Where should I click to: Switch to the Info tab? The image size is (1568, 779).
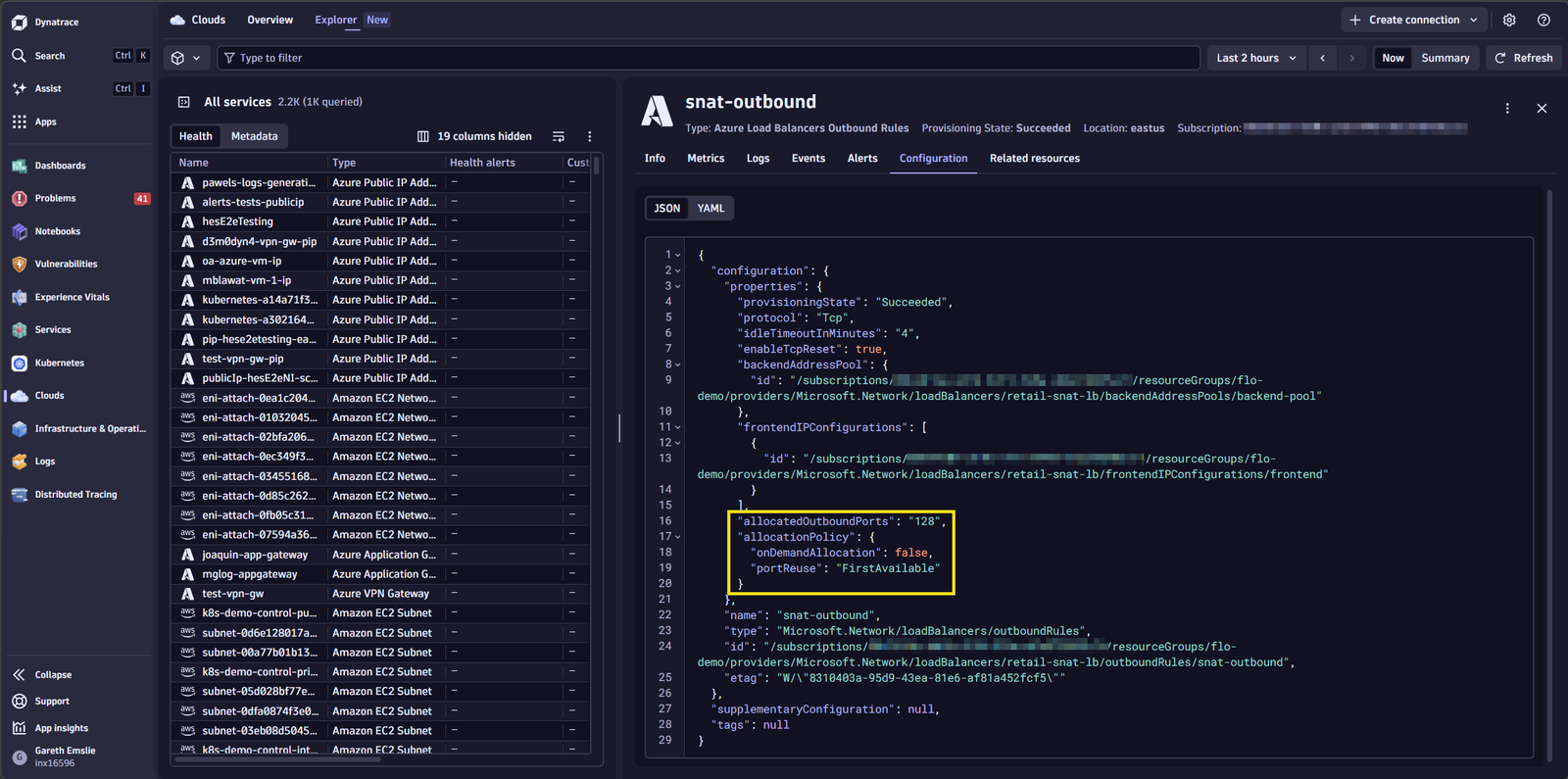tap(655, 159)
